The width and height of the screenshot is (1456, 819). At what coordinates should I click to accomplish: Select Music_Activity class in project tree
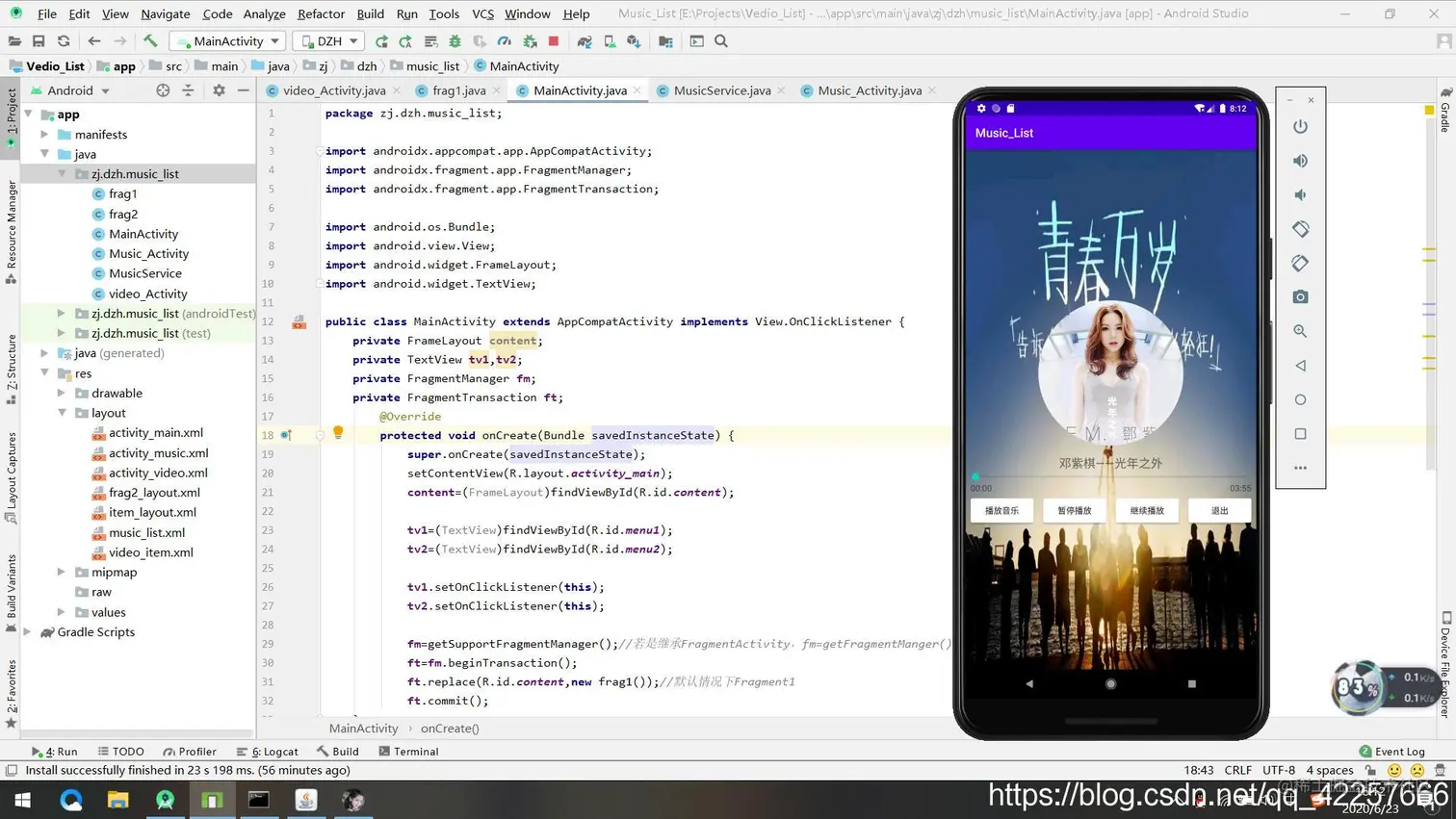[148, 253]
